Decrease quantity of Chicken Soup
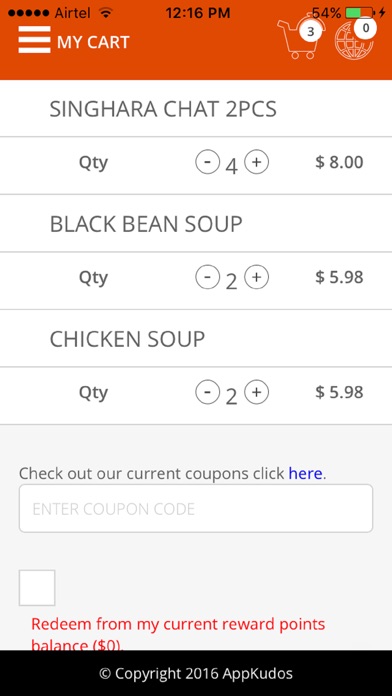Viewport: 392px width, 696px height. coord(207,392)
